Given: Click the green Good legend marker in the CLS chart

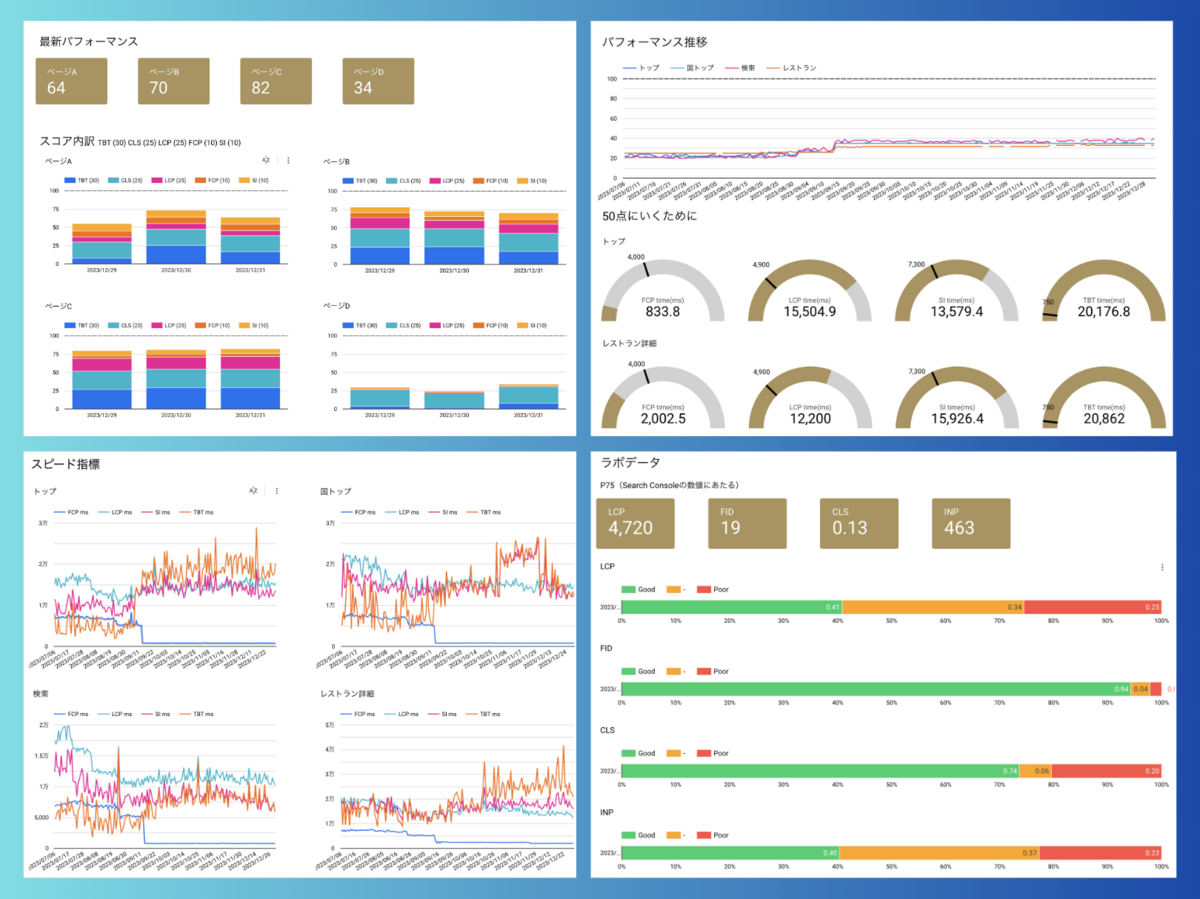Looking at the screenshot, I should coord(628,752).
